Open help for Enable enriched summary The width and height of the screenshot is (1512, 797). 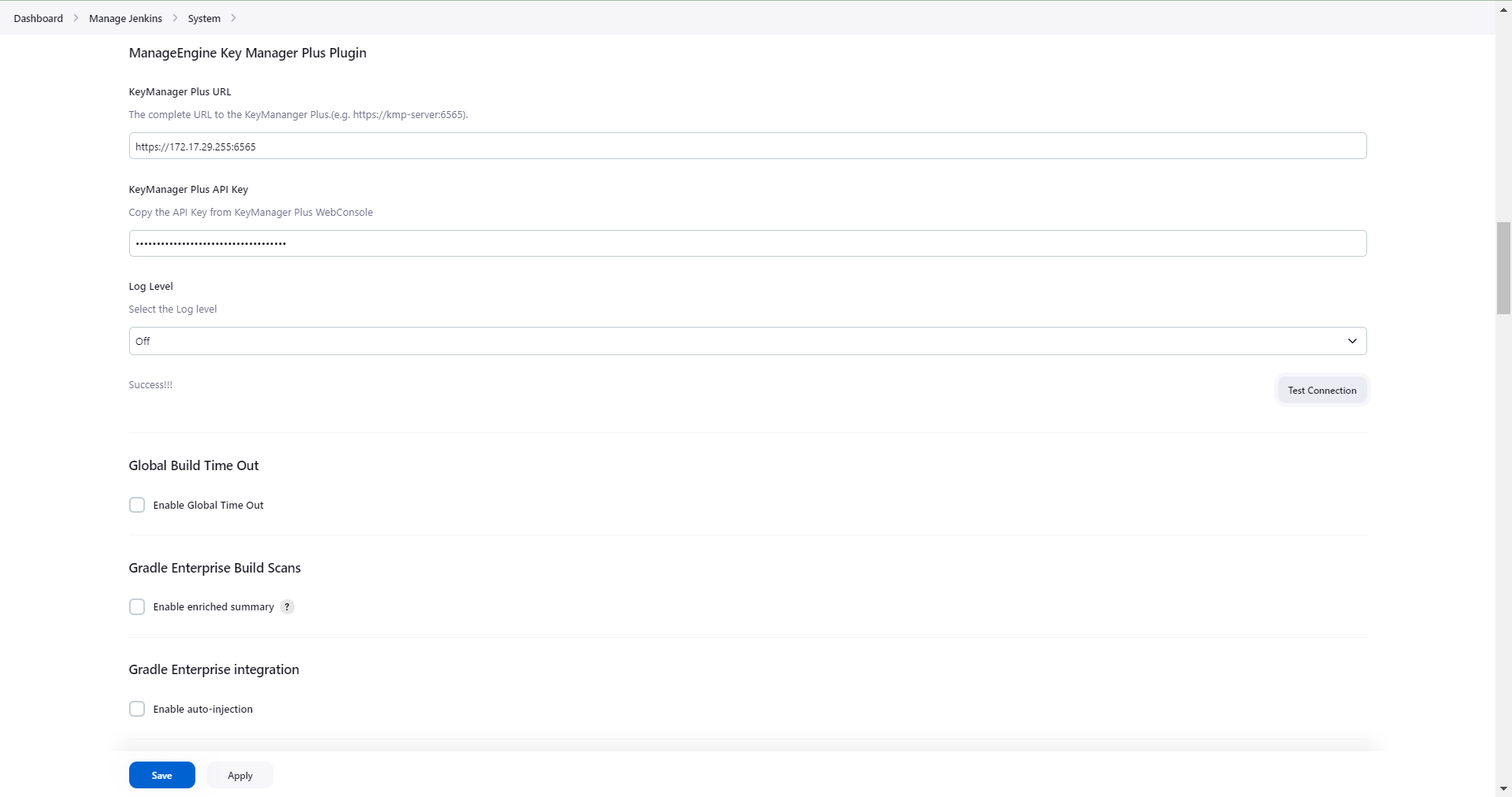pyautogui.click(x=287, y=606)
